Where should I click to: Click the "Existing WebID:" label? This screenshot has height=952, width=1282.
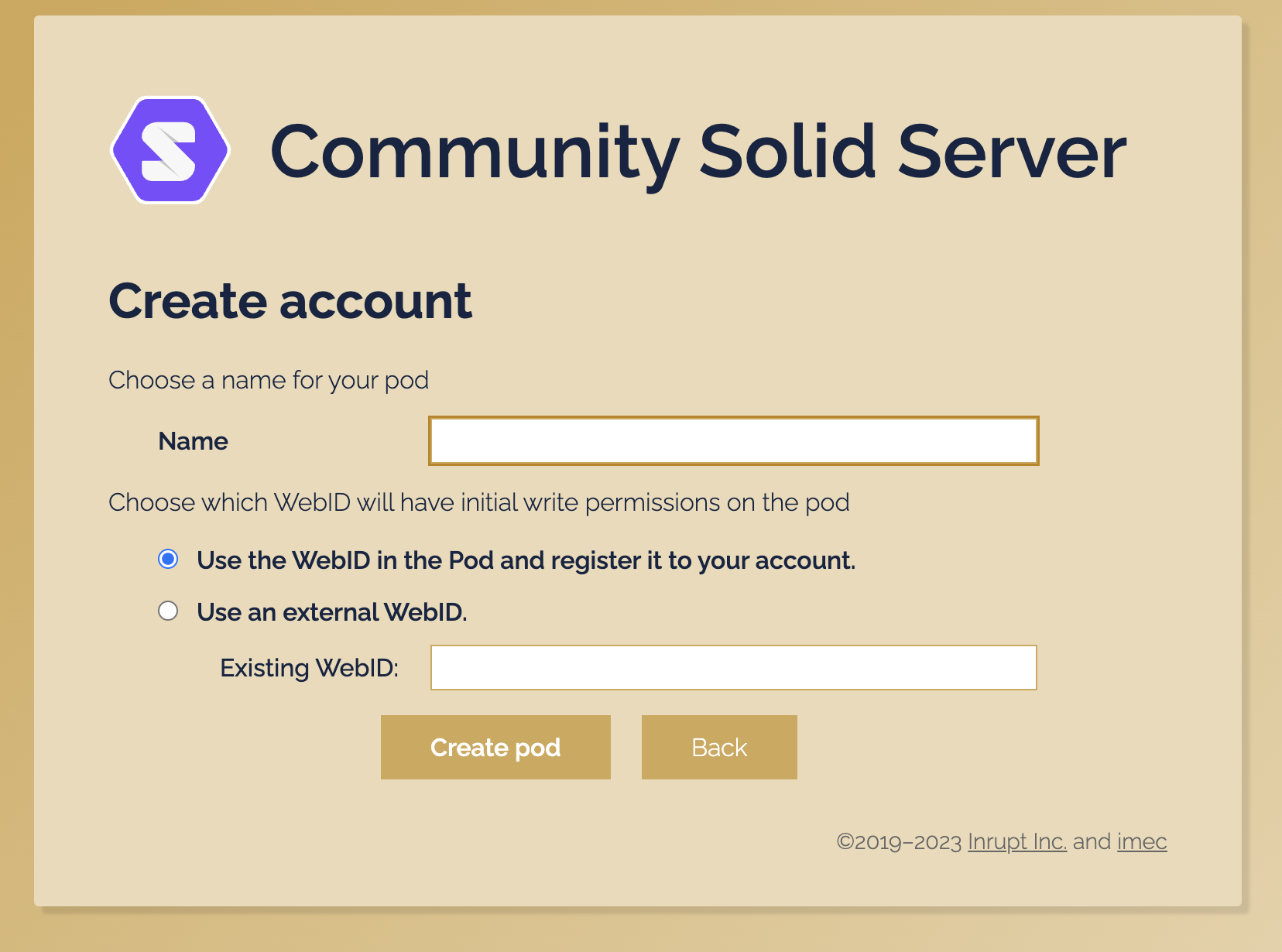[309, 668]
